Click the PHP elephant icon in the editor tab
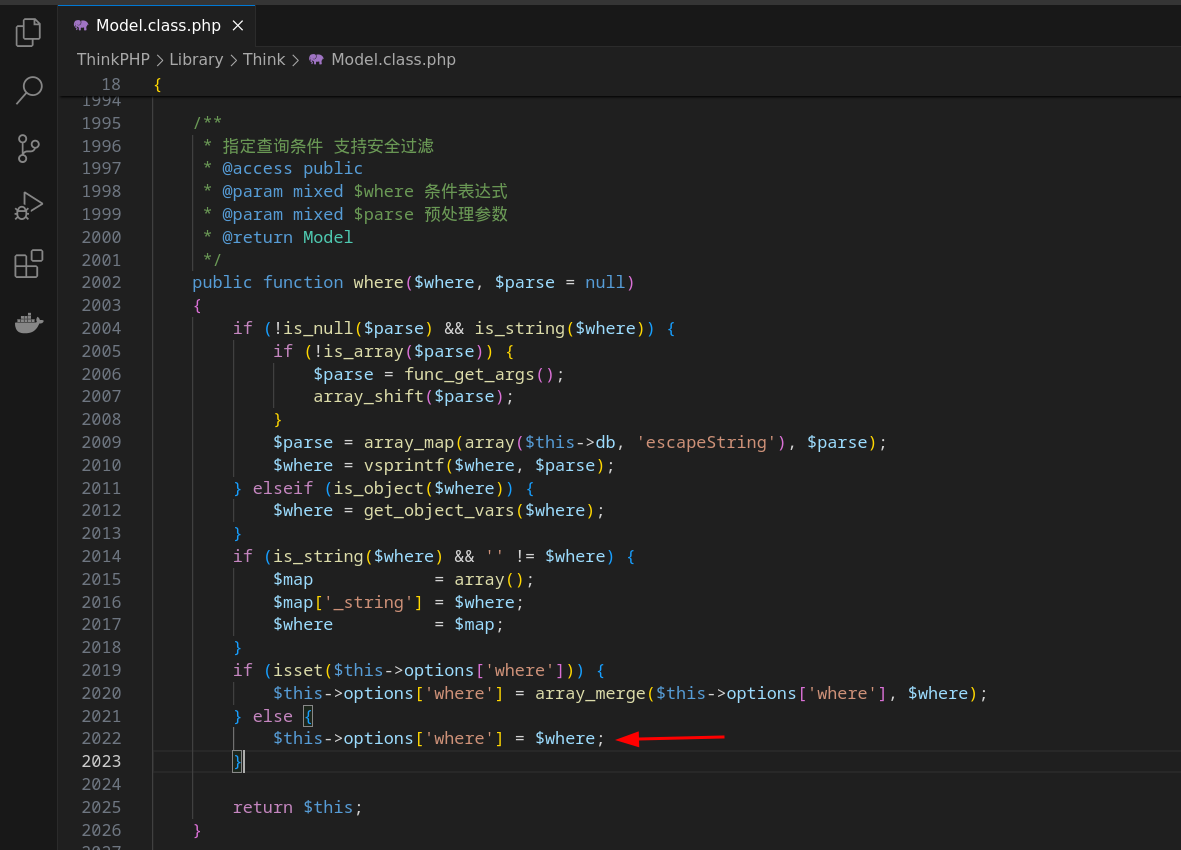Screen dimensions: 1181x850 pyautogui.click(x=81, y=26)
